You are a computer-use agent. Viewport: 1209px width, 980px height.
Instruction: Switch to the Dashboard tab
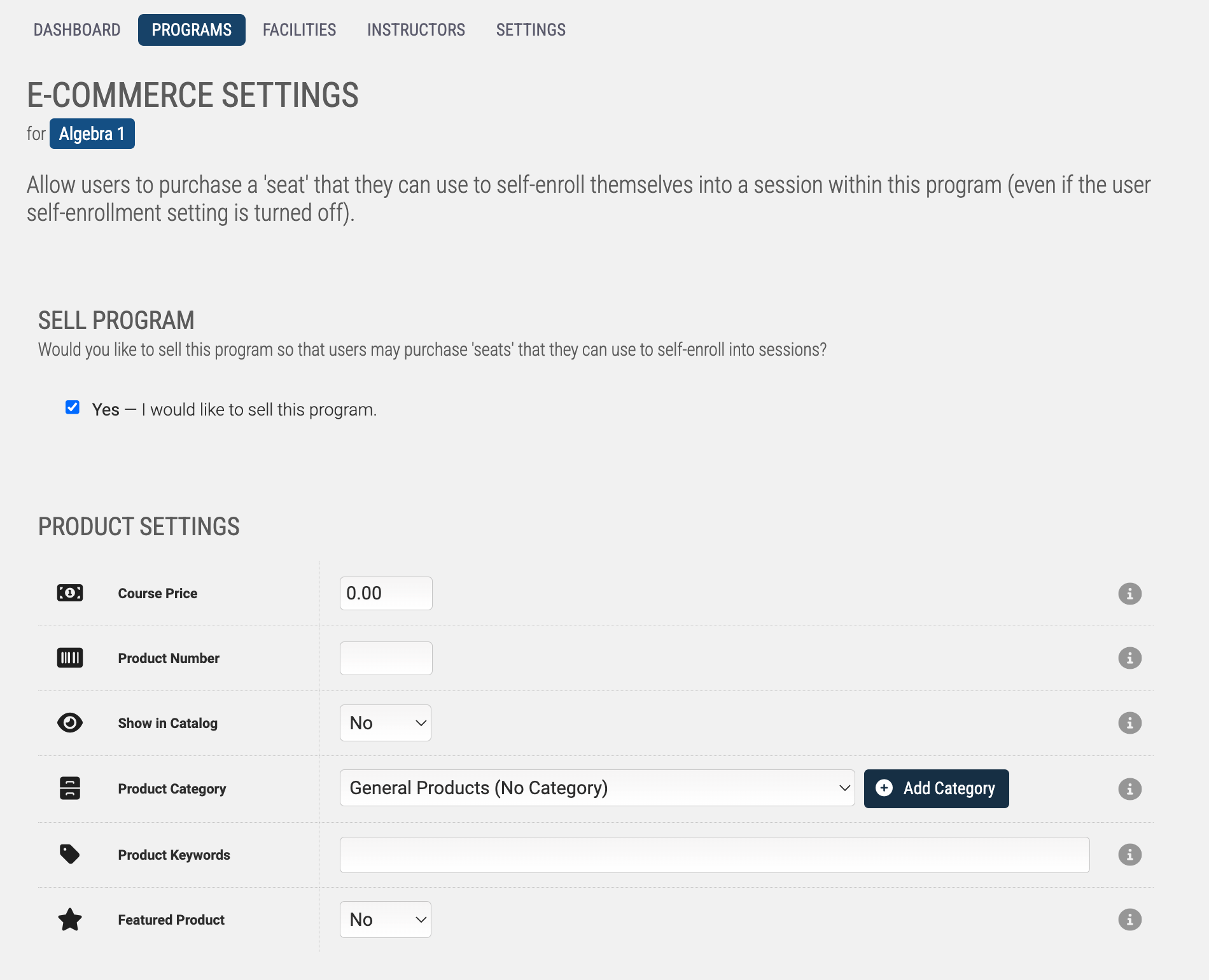pyautogui.click(x=77, y=30)
